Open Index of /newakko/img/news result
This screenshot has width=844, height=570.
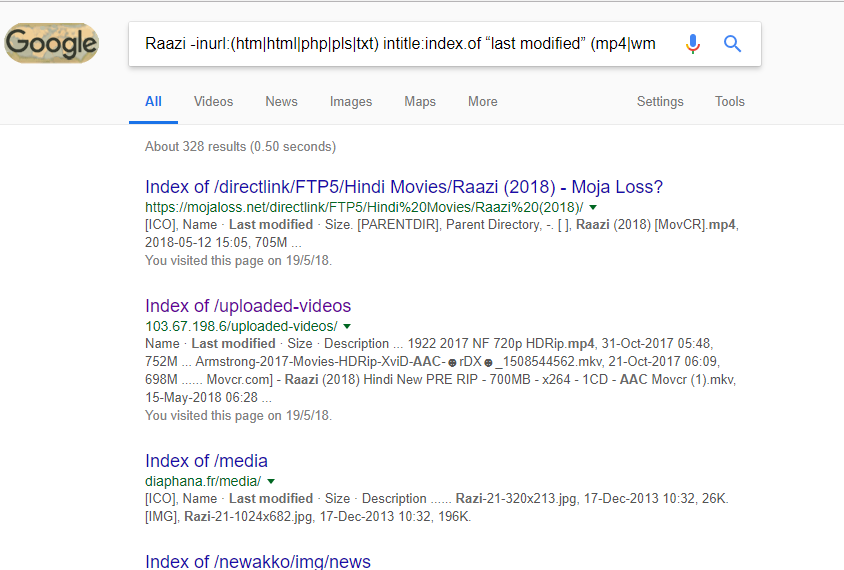[x=258, y=561]
